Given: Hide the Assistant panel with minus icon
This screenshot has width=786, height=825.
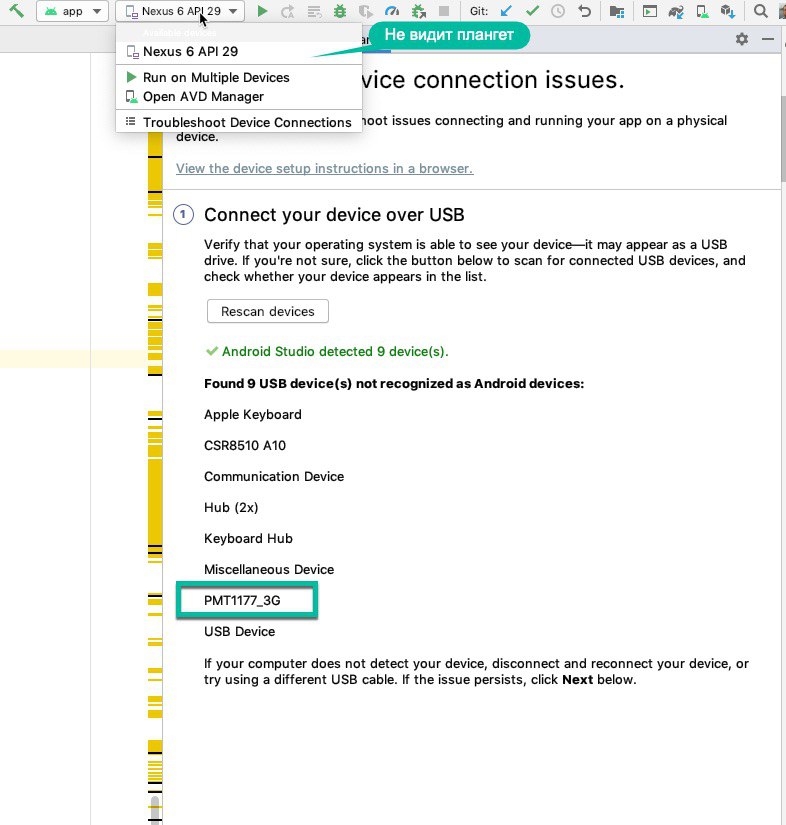Looking at the screenshot, I should coord(768,39).
